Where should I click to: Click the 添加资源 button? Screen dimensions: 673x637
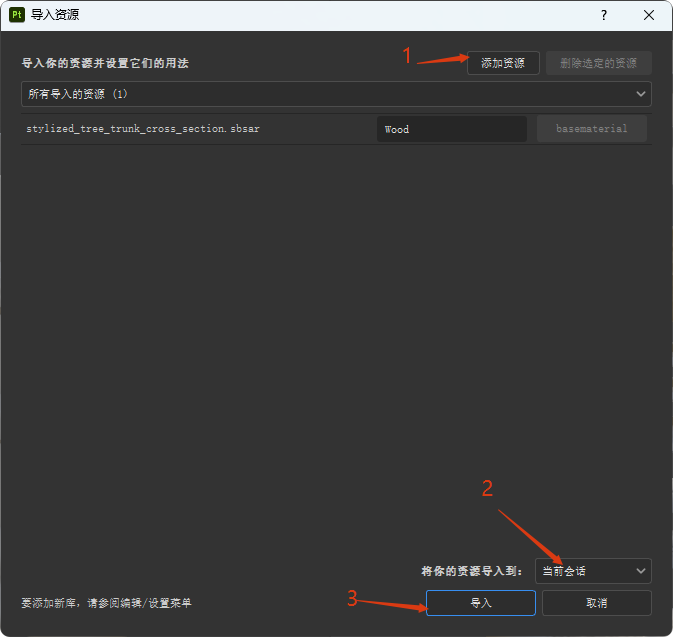point(503,63)
